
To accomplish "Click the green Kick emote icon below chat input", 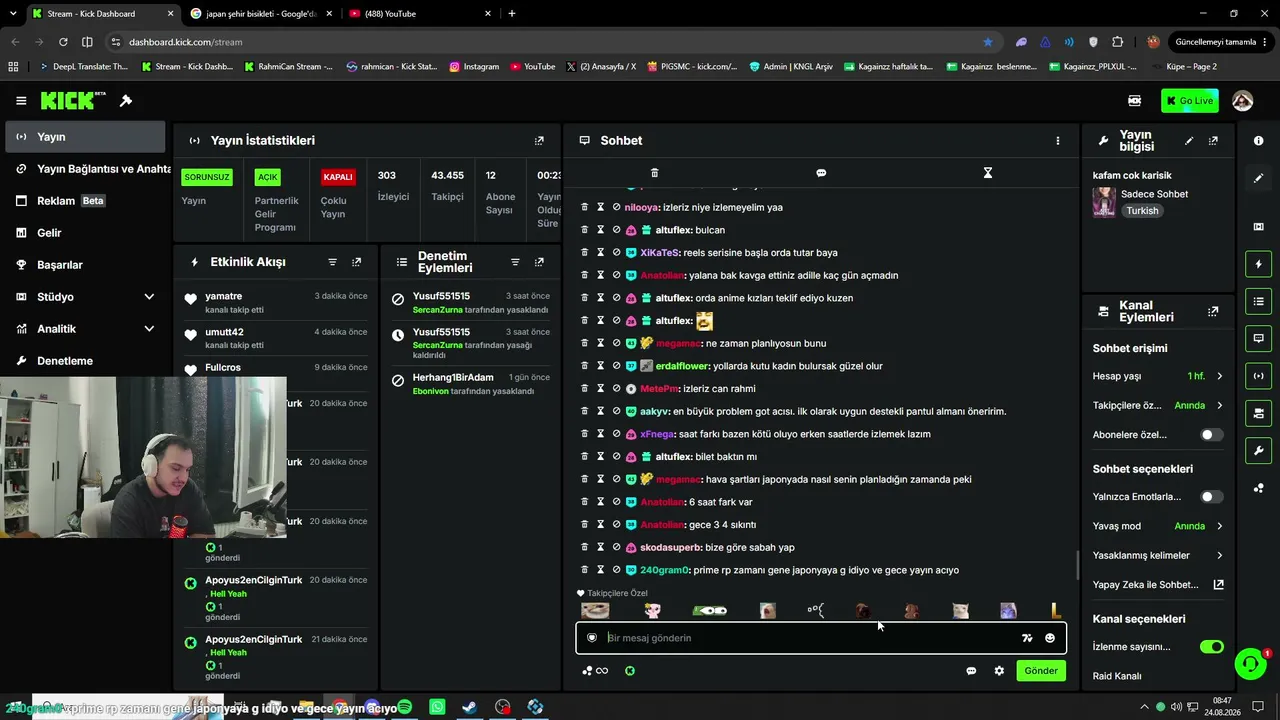I will click(x=630, y=671).
